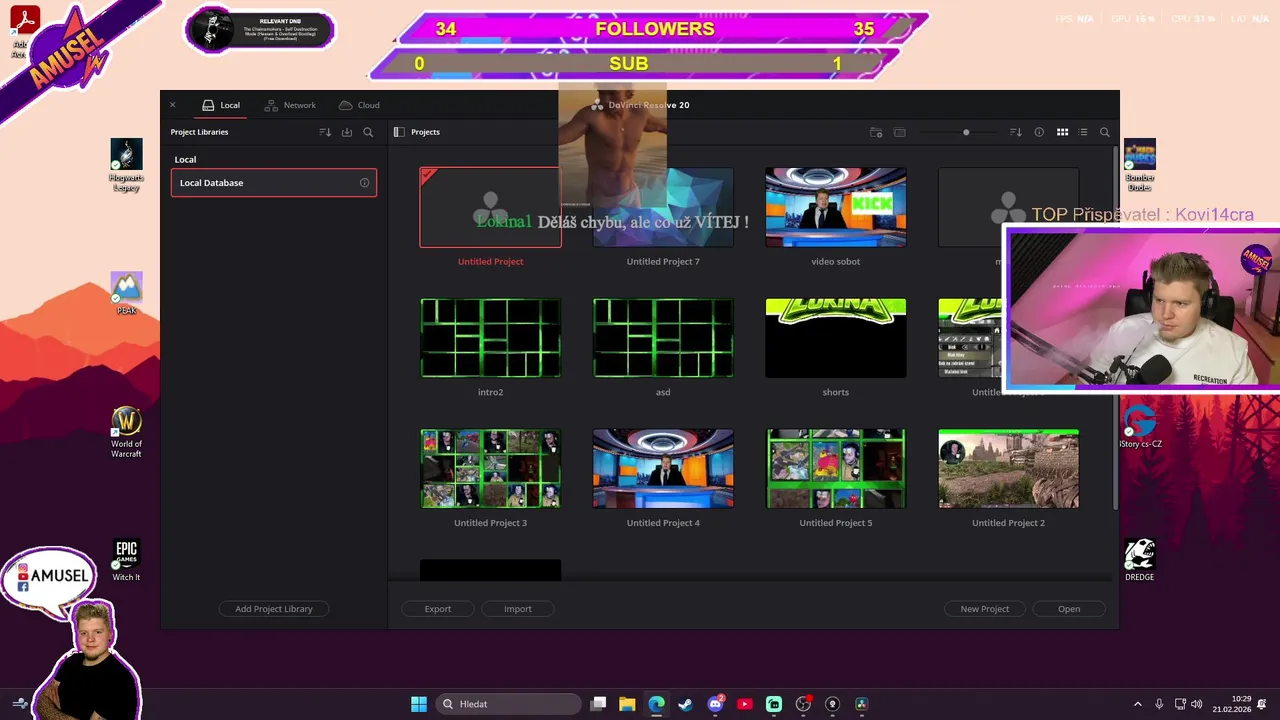The width and height of the screenshot is (1280, 720).
Task: Open the Network tab
Action: click(290, 105)
